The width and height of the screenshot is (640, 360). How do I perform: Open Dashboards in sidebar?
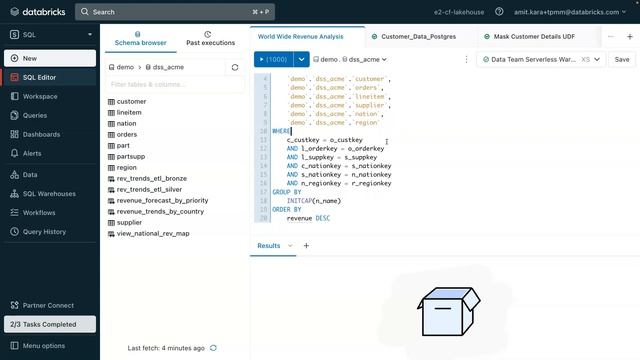click(50, 134)
